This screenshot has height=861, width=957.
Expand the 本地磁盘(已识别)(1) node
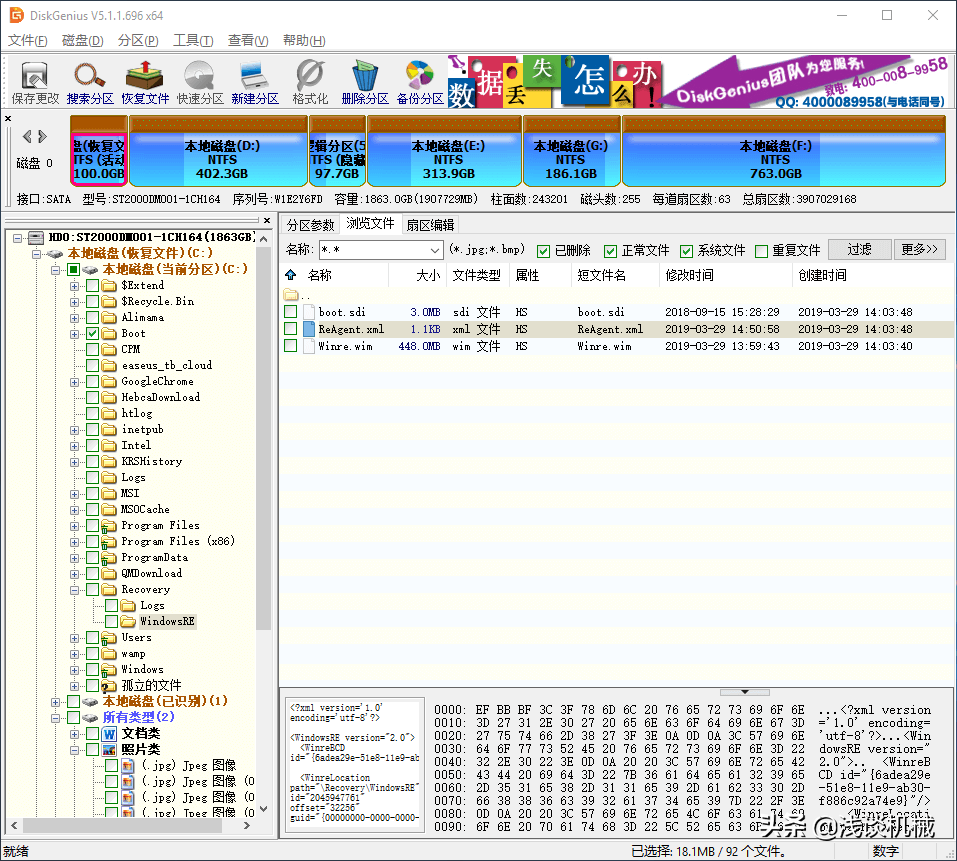coord(55,702)
